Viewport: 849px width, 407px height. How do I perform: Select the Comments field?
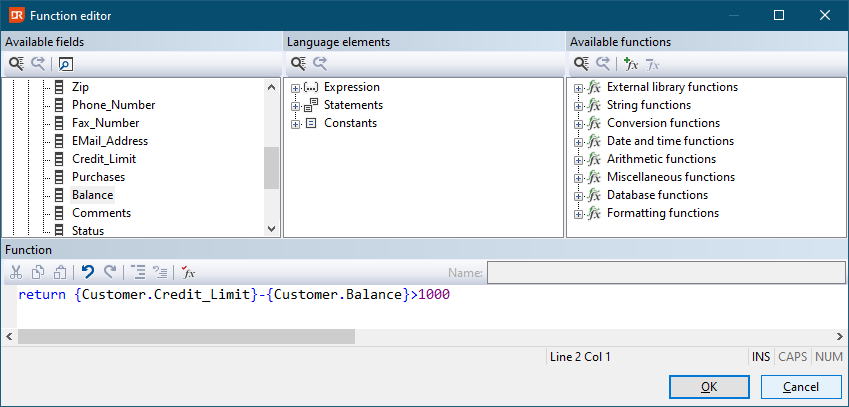102,213
